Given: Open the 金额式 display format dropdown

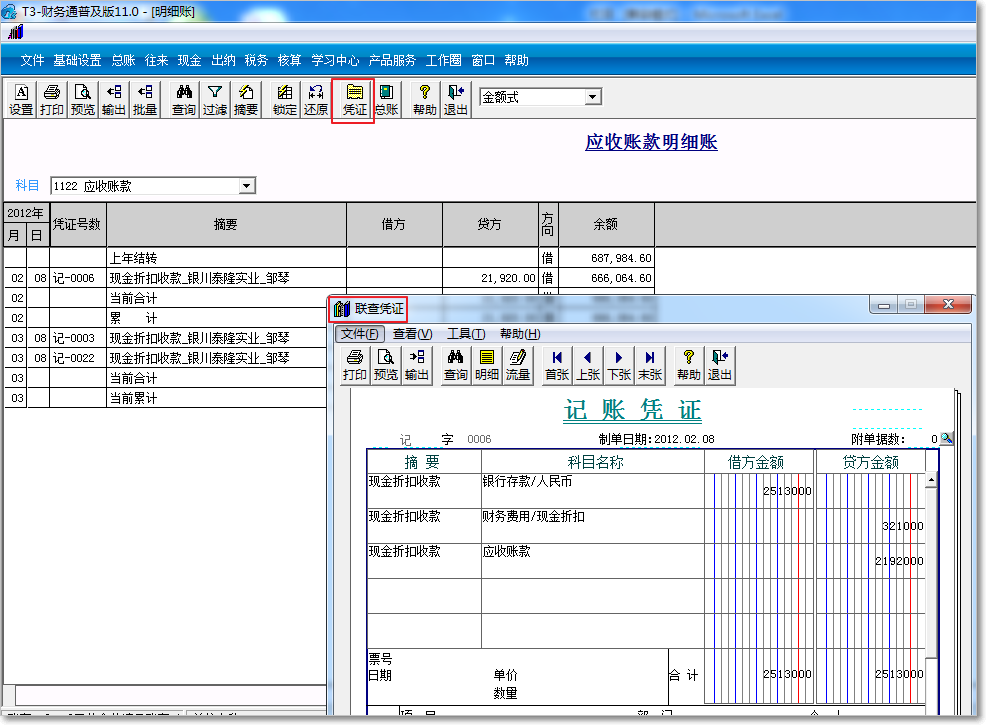Looking at the screenshot, I should click(593, 96).
